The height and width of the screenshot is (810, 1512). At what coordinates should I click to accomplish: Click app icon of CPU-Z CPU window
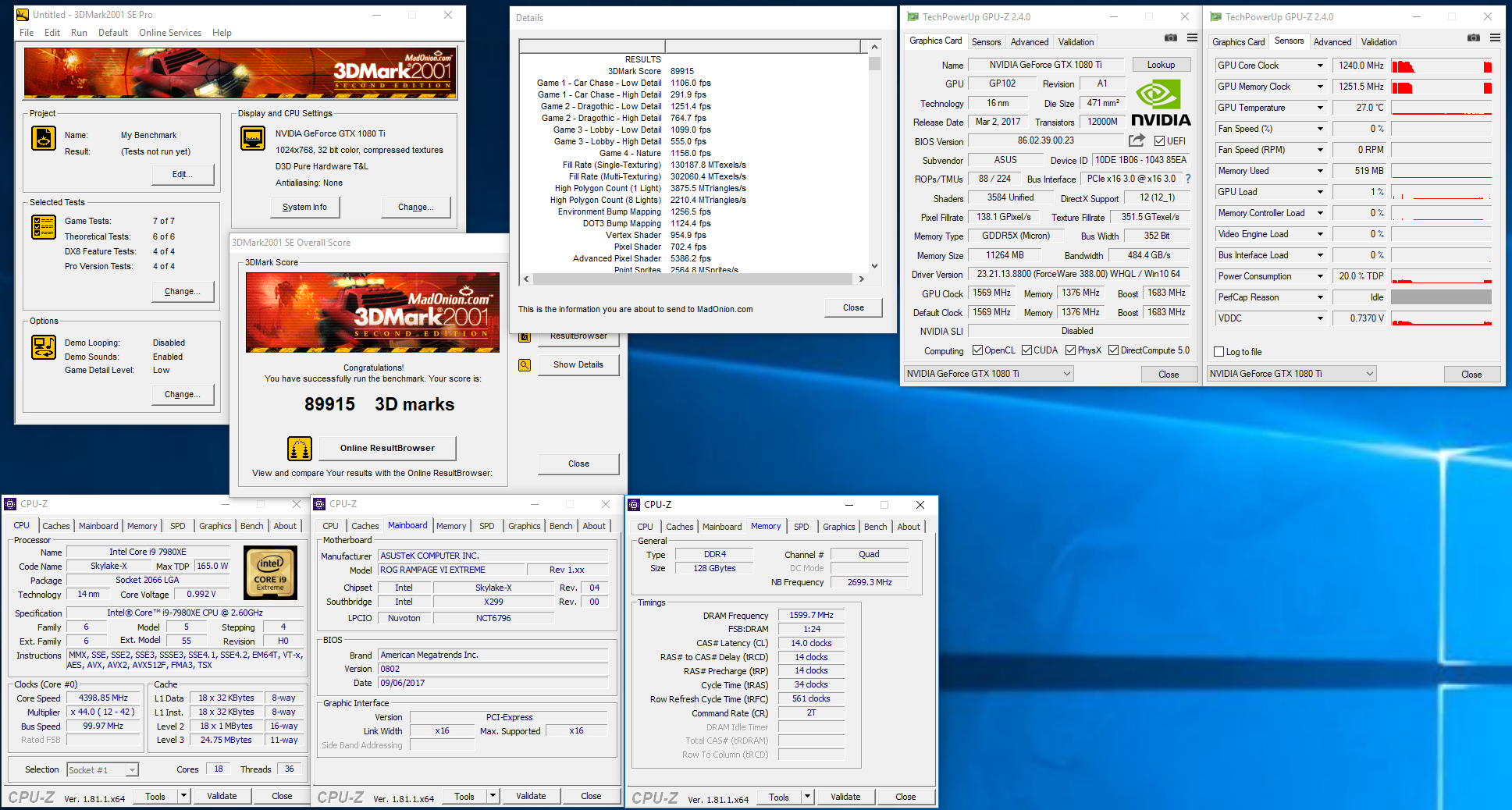(11, 504)
